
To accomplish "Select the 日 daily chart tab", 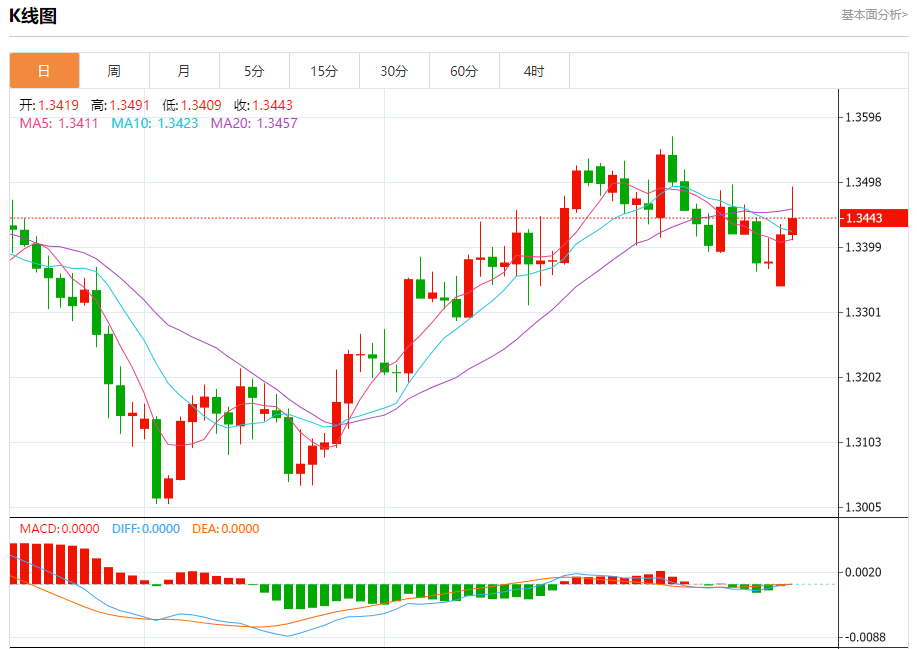I will (x=44, y=71).
